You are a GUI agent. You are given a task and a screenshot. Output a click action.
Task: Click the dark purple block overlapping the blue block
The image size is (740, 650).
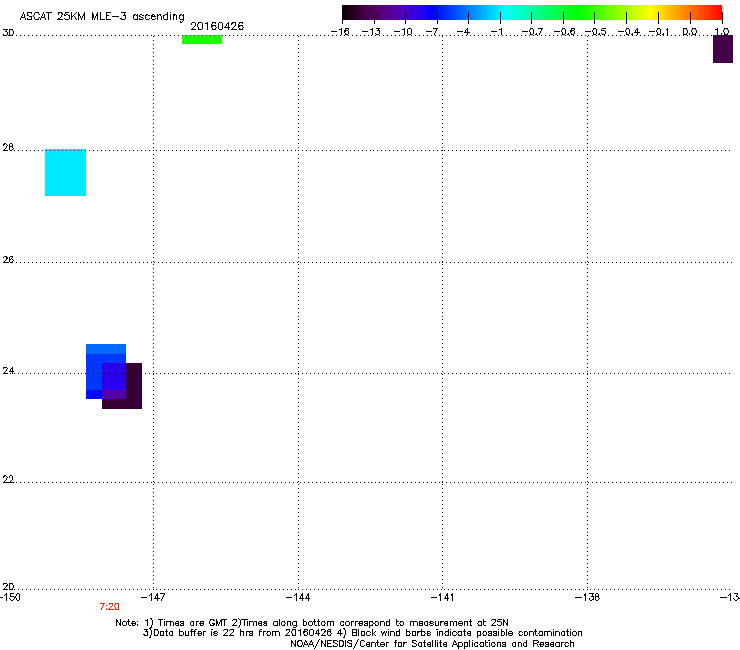(122, 386)
